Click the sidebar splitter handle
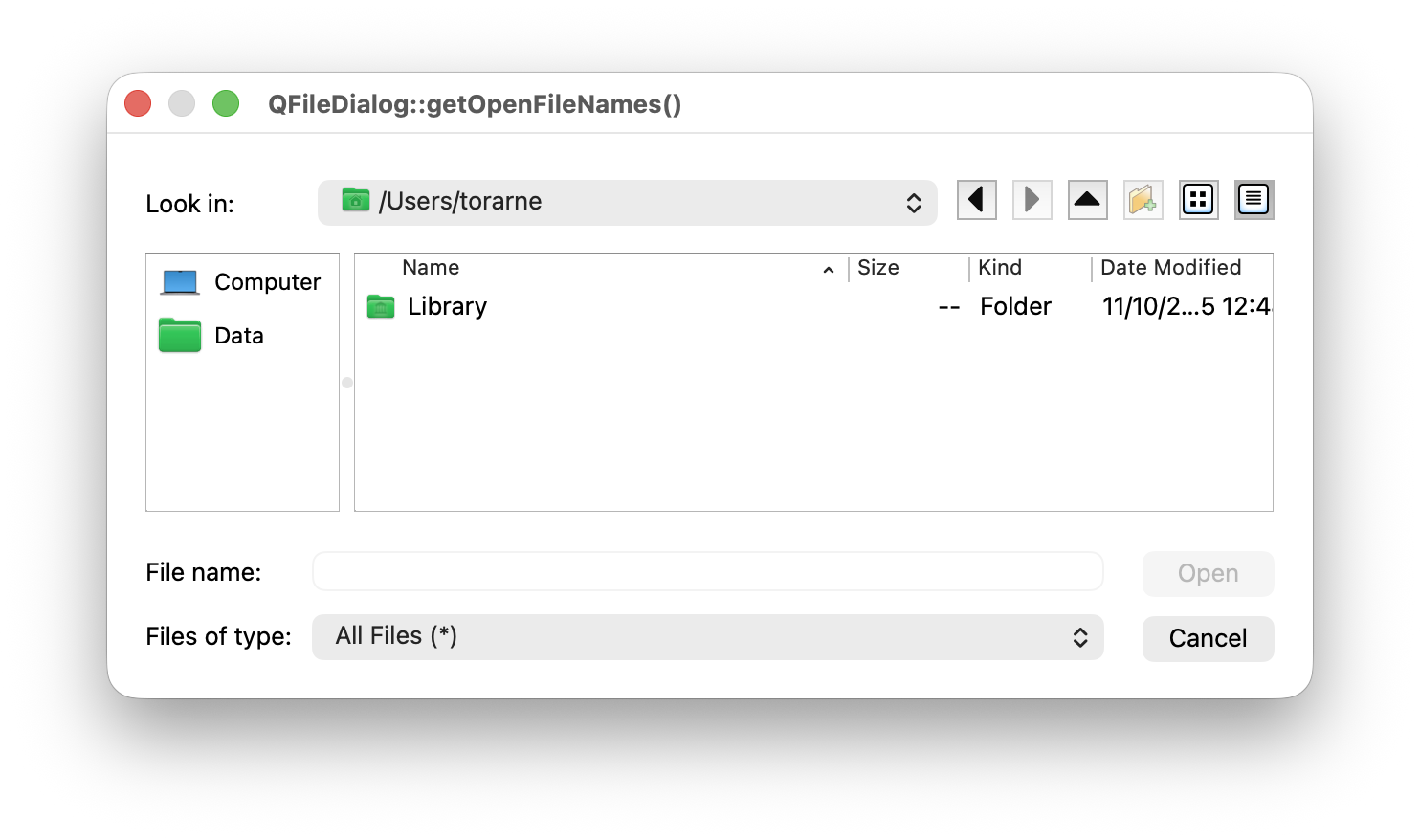The image size is (1420, 840). coord(347,383)
